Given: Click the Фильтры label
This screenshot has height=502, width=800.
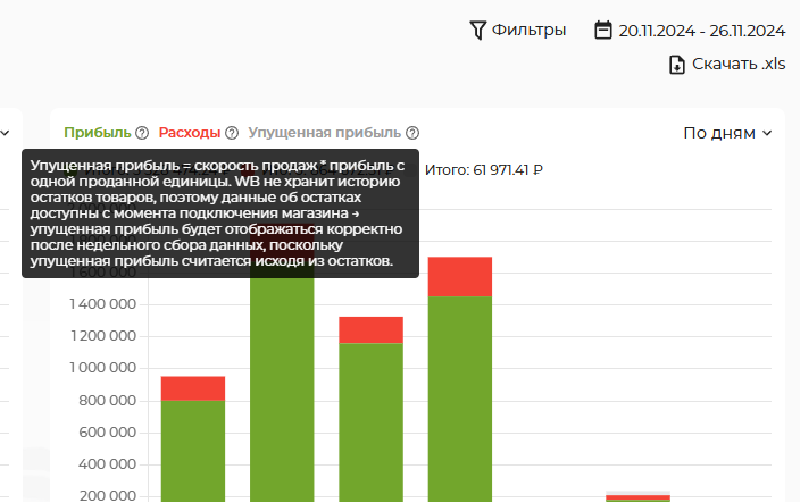Looking at the screenshot, I should (x=529, y=30).
